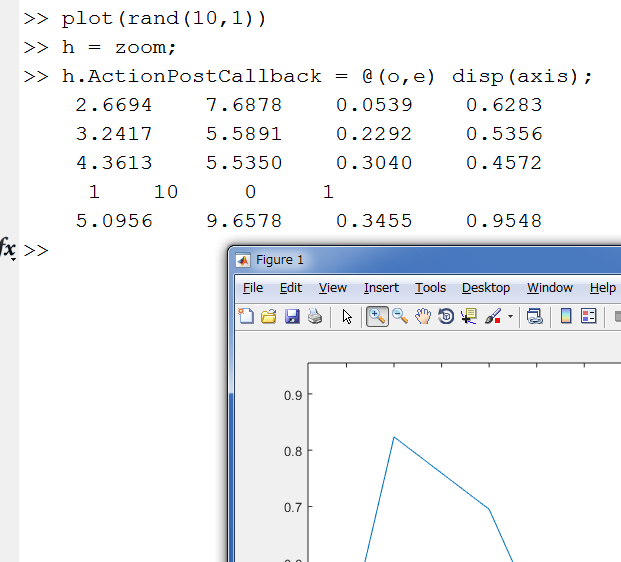Select the Edit Plot arrow tool
Viewport: 621px width, 562px height.
pyautogui.click(x=347, y=317)
